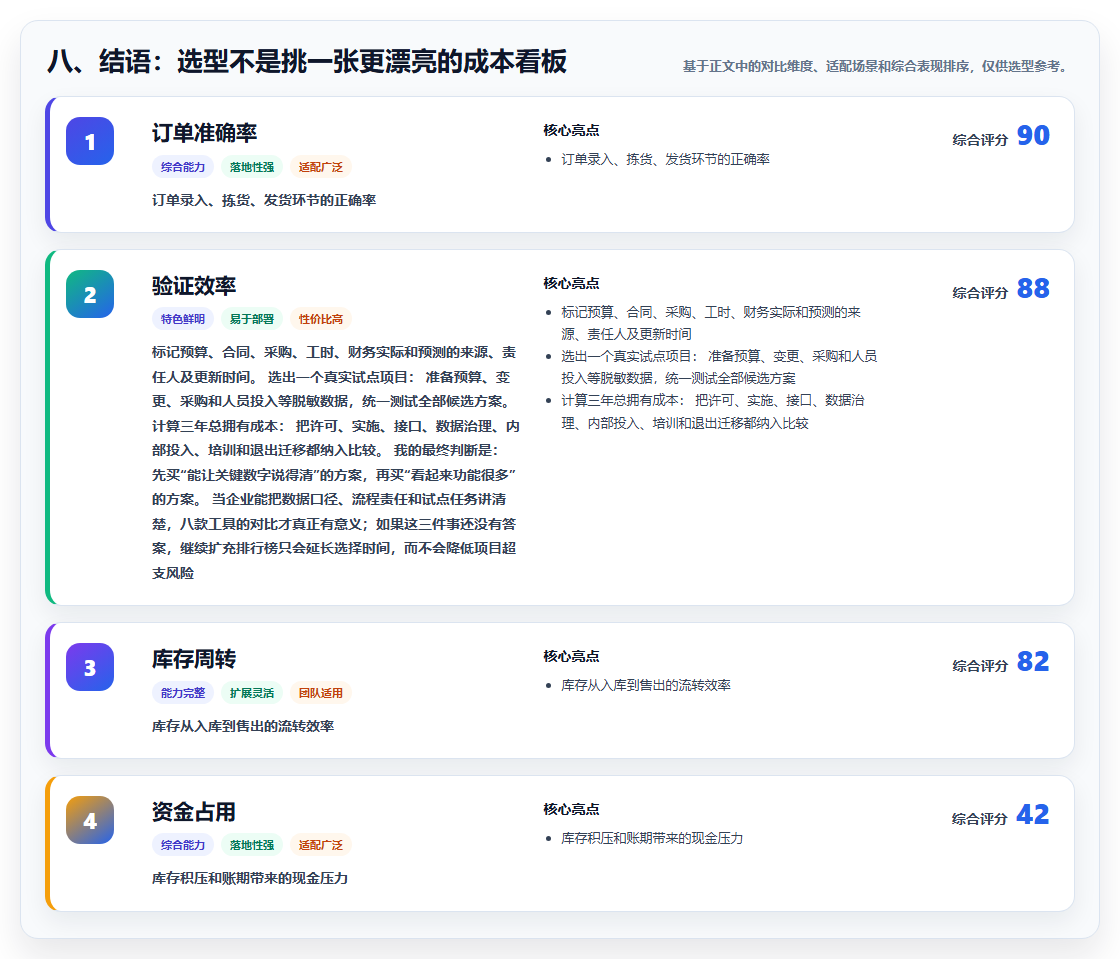The image size is (1120, 959).
Task: Click the long 验证效率 description paragraph
Action: pyautogui.click(x=336, y=463)
